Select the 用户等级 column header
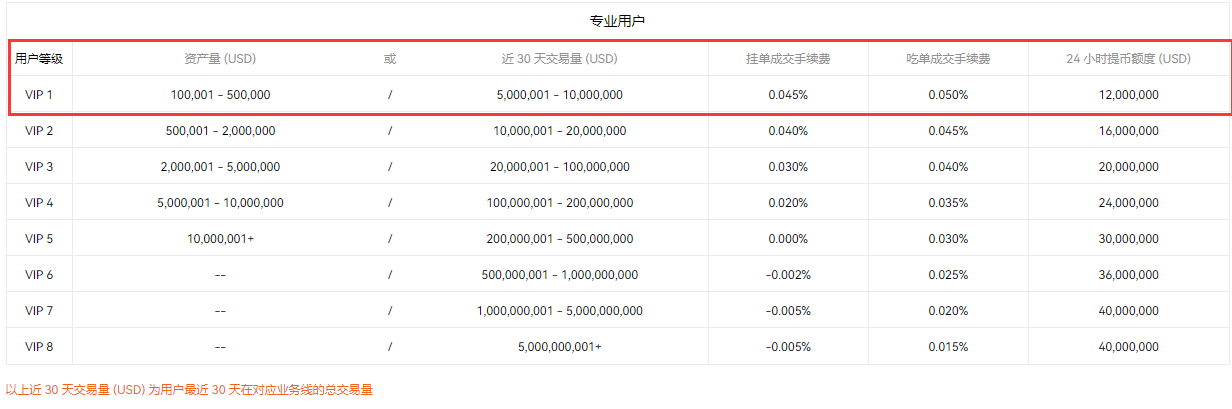Image resolution: width=1232 pixels, height=409 pixels. coord(39,59)
